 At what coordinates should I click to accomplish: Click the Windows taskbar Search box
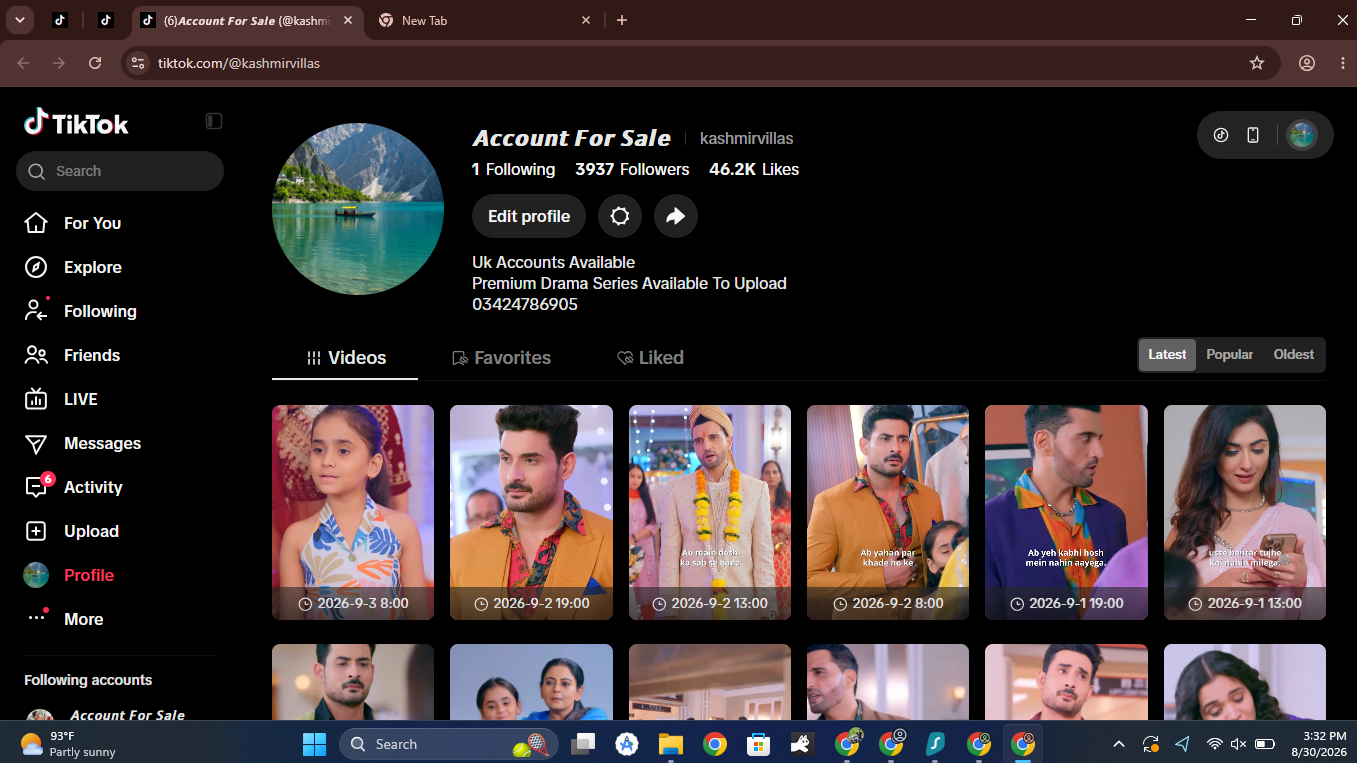pos(450,744)
